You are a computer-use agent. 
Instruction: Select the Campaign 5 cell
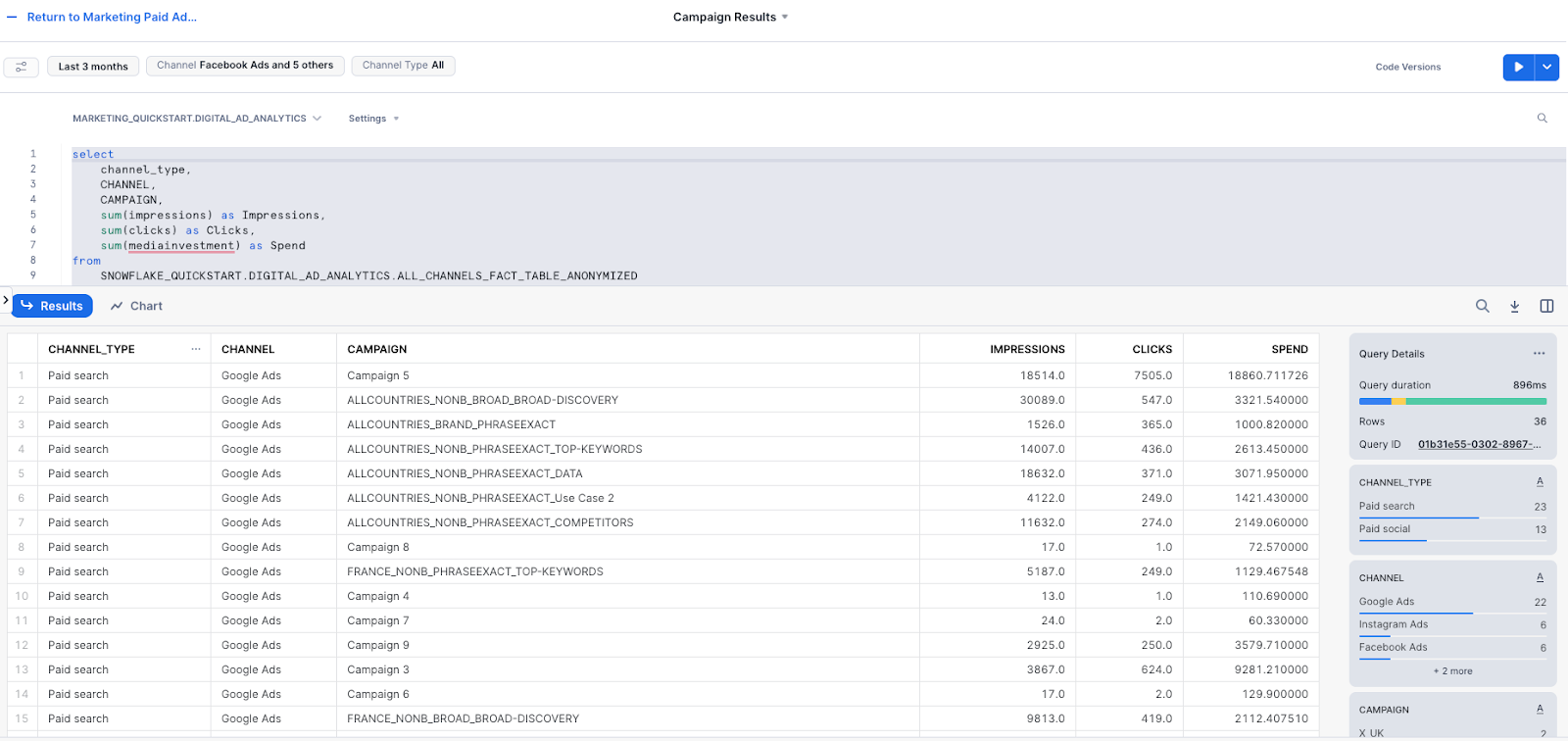click(x=627, y=375)
